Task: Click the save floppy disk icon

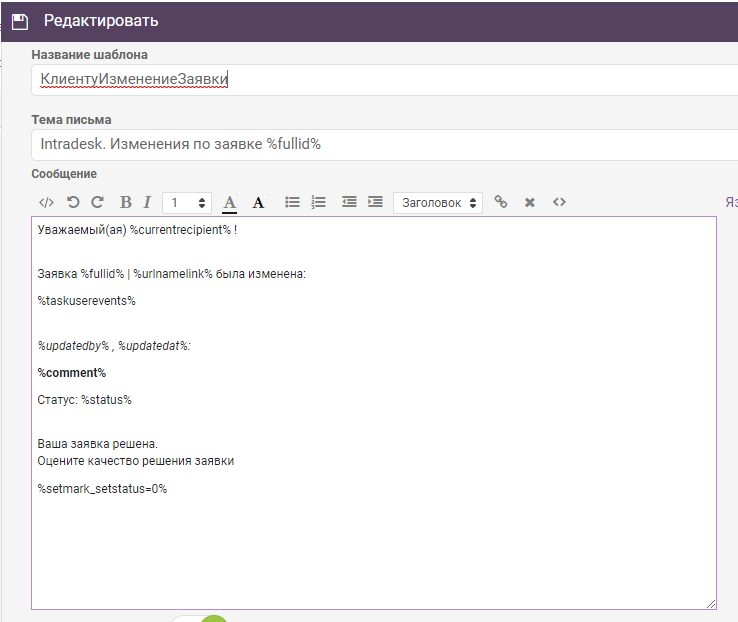Action: [20, 22]
